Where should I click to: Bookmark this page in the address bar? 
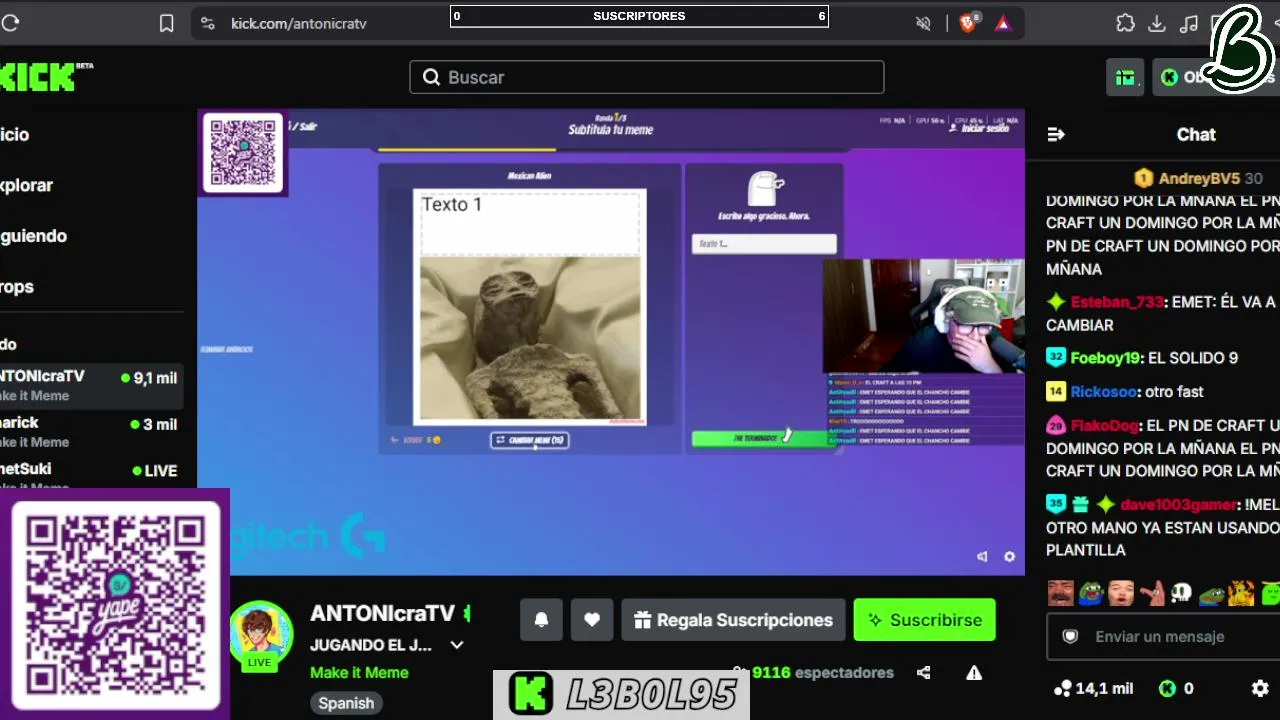pos(167,23)
